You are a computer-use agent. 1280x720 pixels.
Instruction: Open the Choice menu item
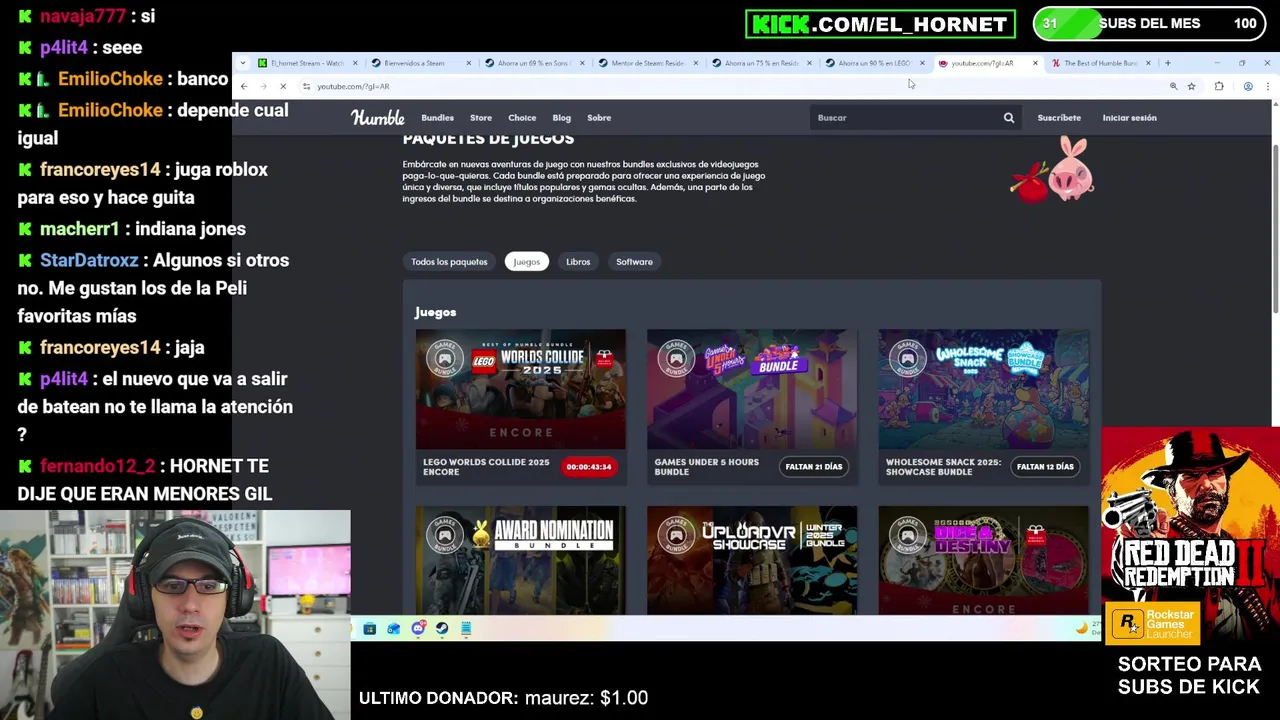click(x=522, y=118)
